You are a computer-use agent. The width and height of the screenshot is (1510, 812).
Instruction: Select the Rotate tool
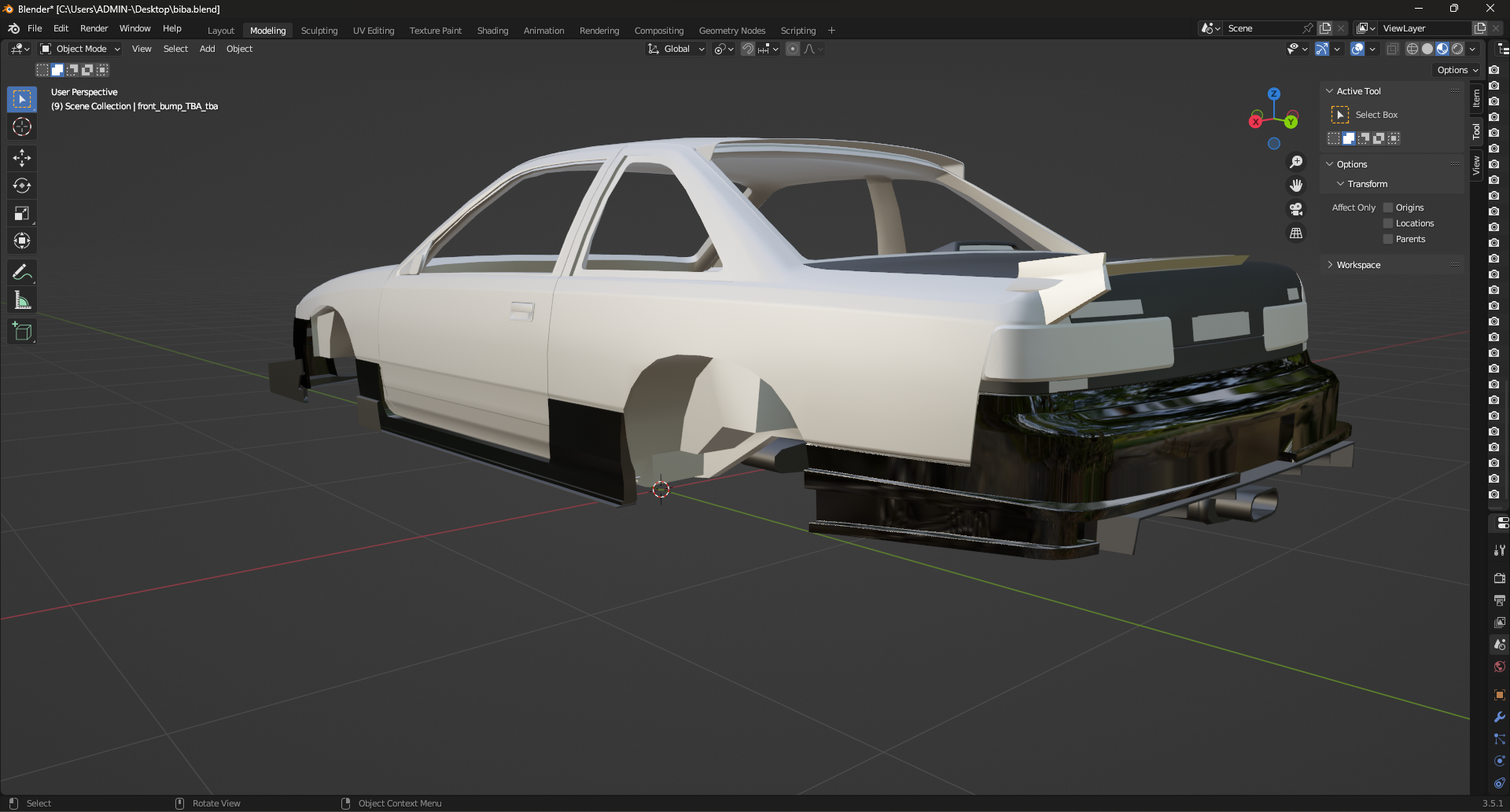[22, 186]
